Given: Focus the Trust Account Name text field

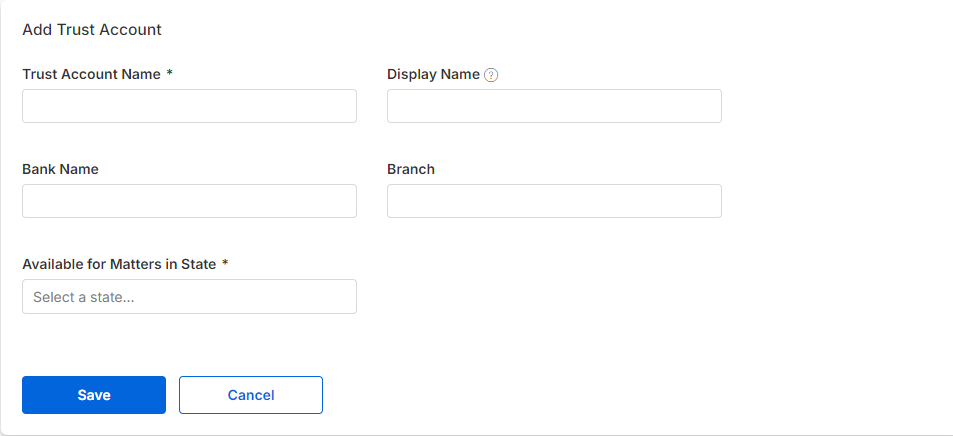Looking at the screenshot, I should coord(190,106).
